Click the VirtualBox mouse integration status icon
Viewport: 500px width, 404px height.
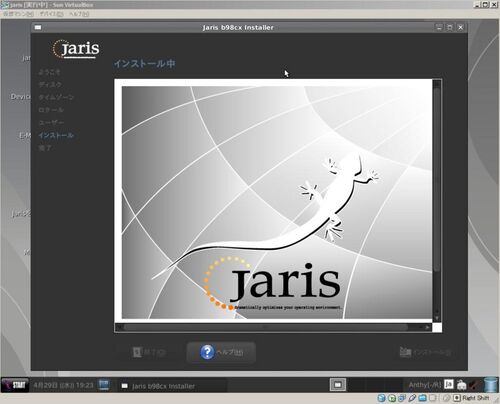[447, 398]
